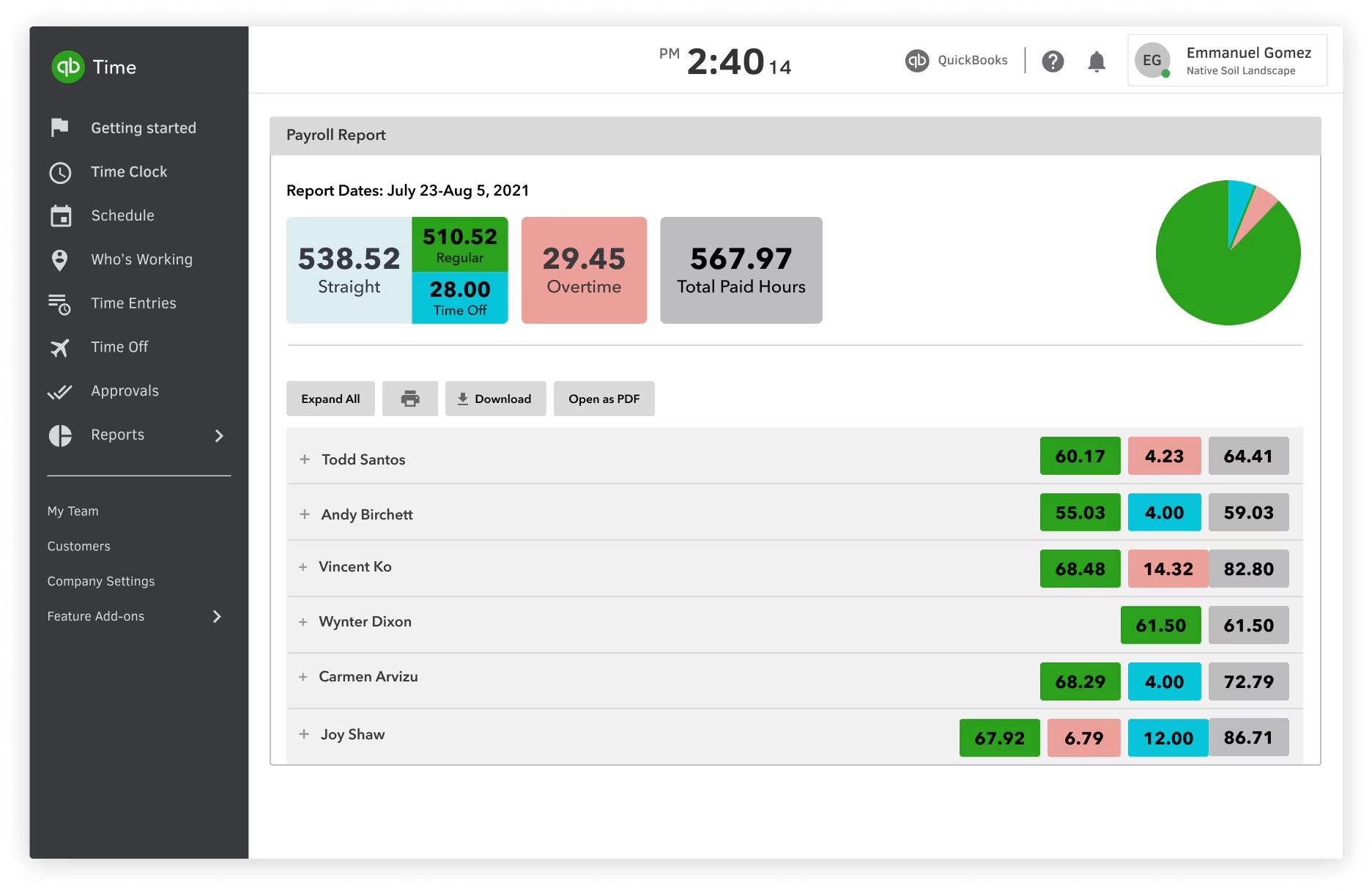Print the payroll report using the printer icon
Image resolution: width=1372 pixels, height=891 pixels.
click(x=409, y=398)
